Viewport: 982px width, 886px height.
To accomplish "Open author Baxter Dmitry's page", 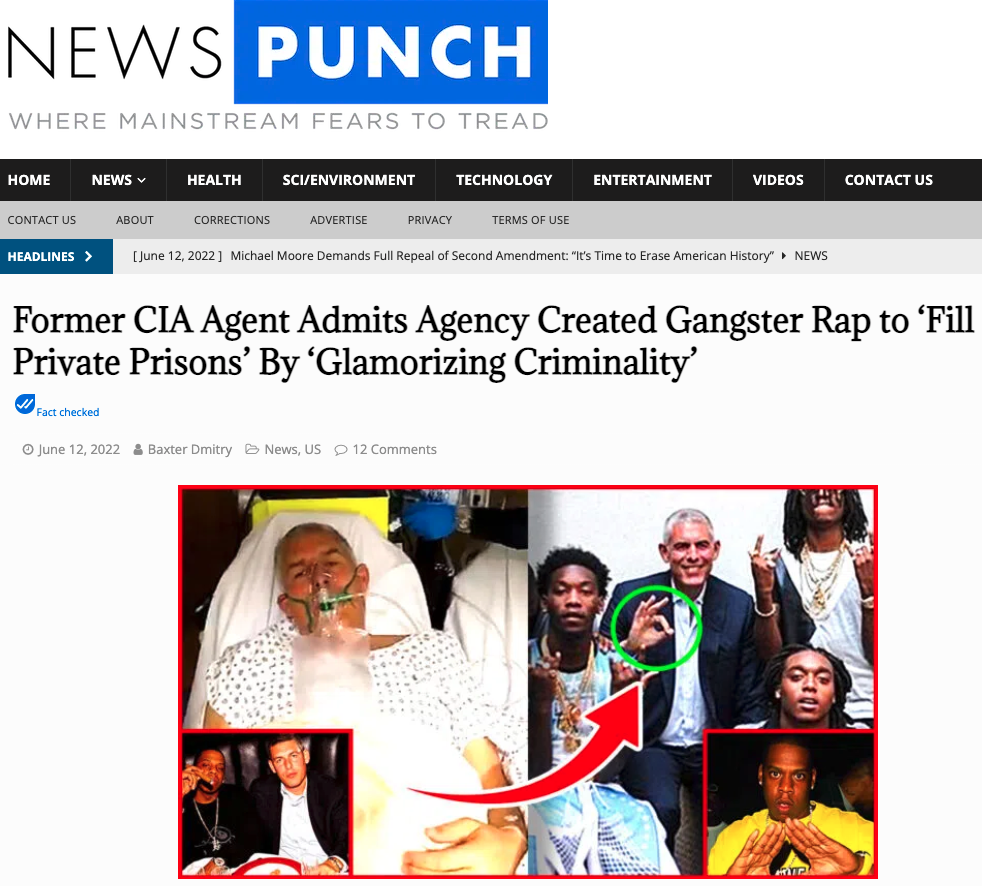I will (190, 450).
